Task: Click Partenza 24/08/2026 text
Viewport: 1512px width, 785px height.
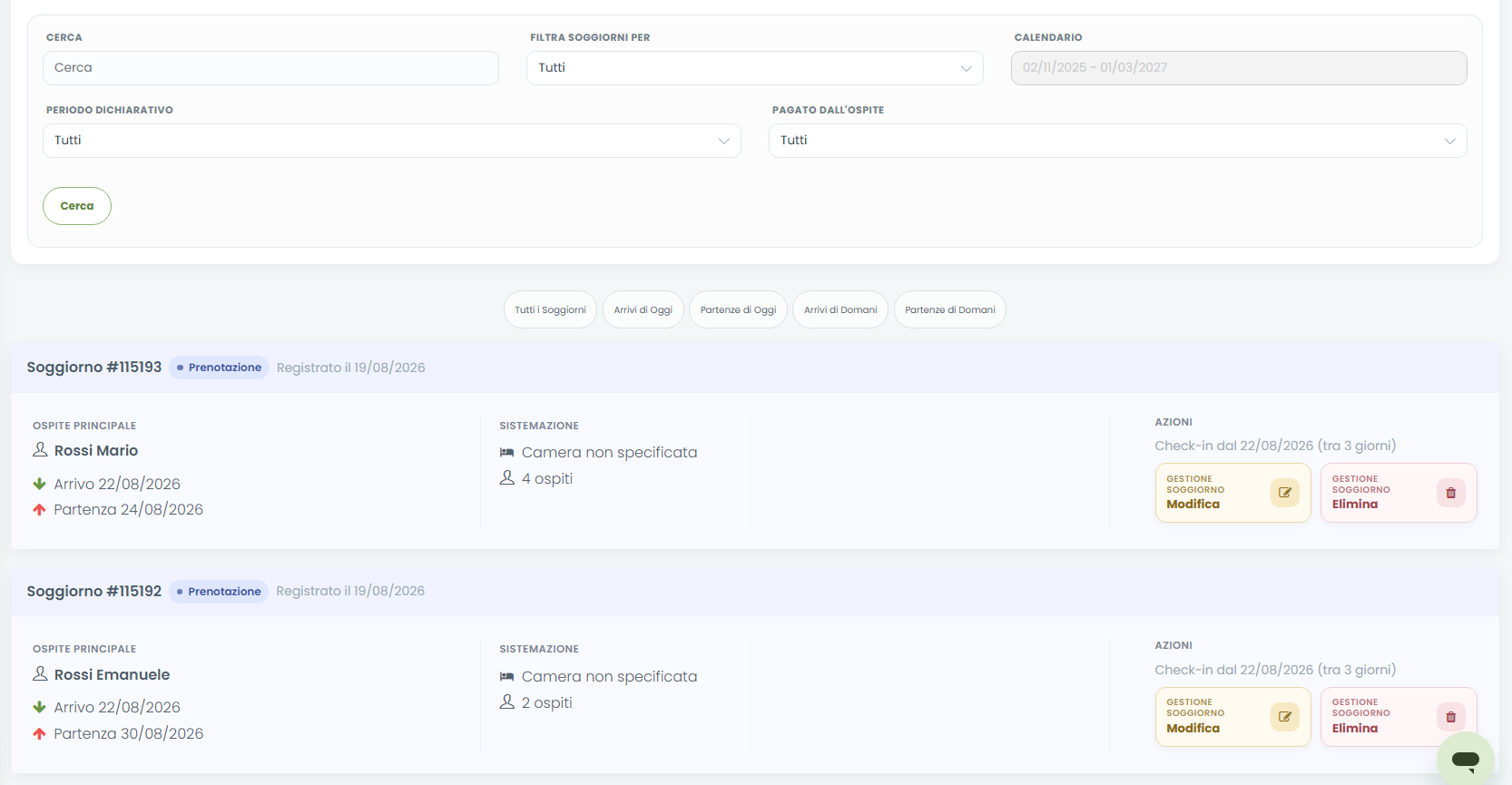Action: pyautogui.click(x=128, y=509)
